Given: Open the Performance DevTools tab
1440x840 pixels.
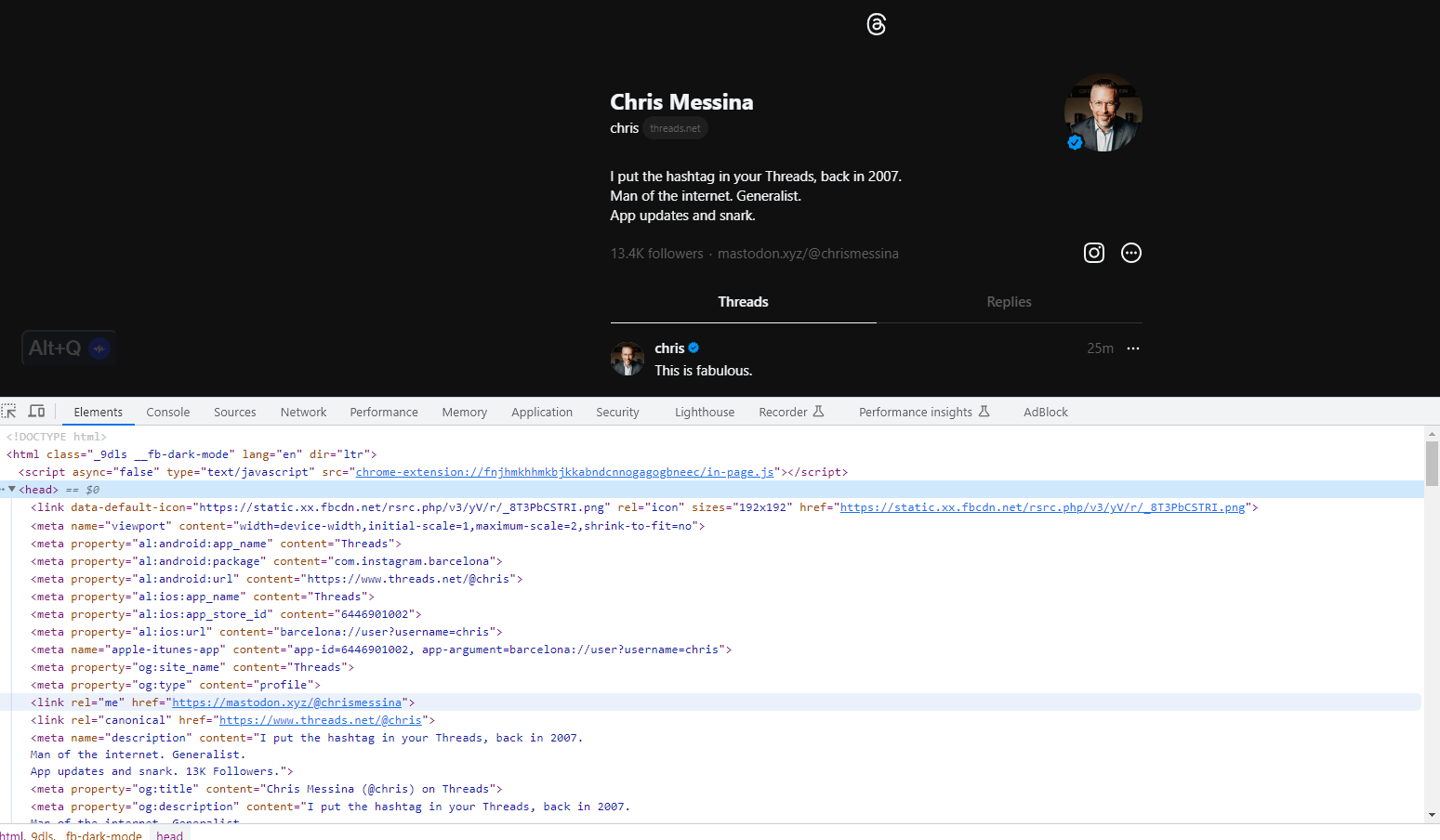Looking at the screenshot, I should (384, 412).
